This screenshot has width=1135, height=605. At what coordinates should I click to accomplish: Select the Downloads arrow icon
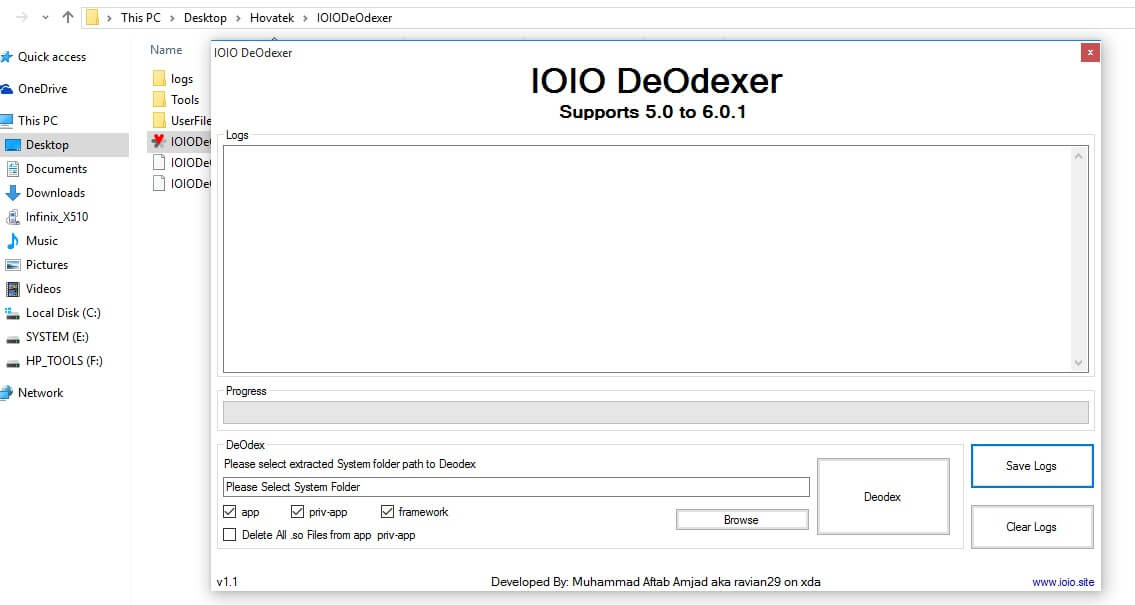coord(13,193)
